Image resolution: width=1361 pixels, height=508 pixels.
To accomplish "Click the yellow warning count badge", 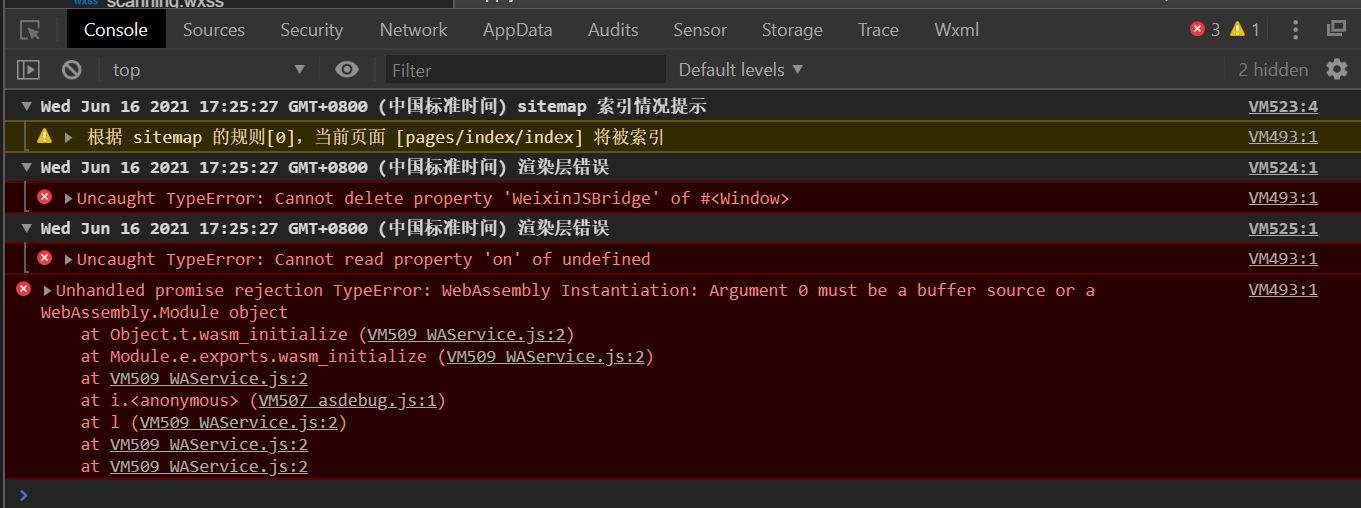I will [x=1245, y=30].
